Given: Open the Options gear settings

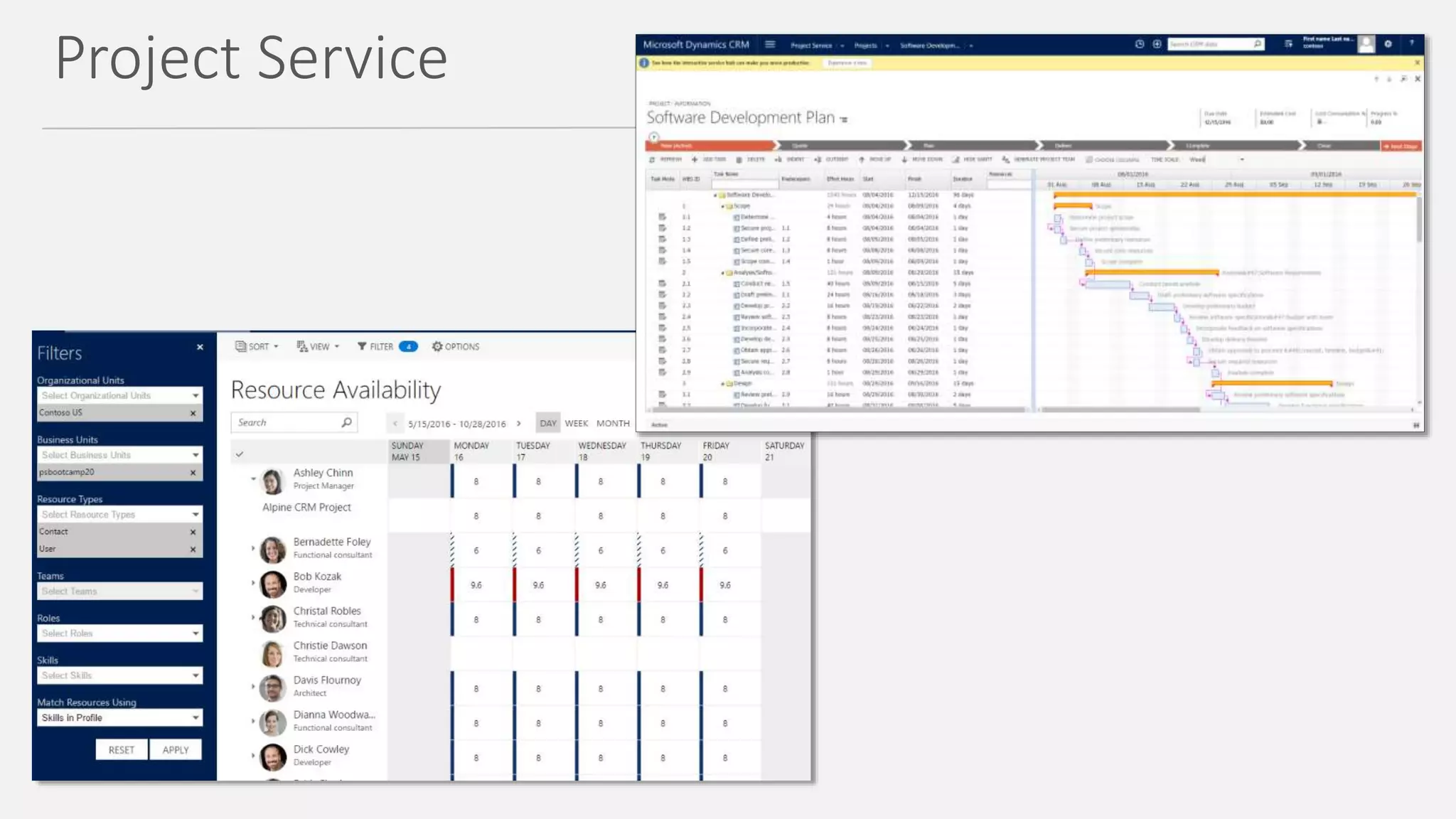Looking at the screenshot, I should click(437, 347).
